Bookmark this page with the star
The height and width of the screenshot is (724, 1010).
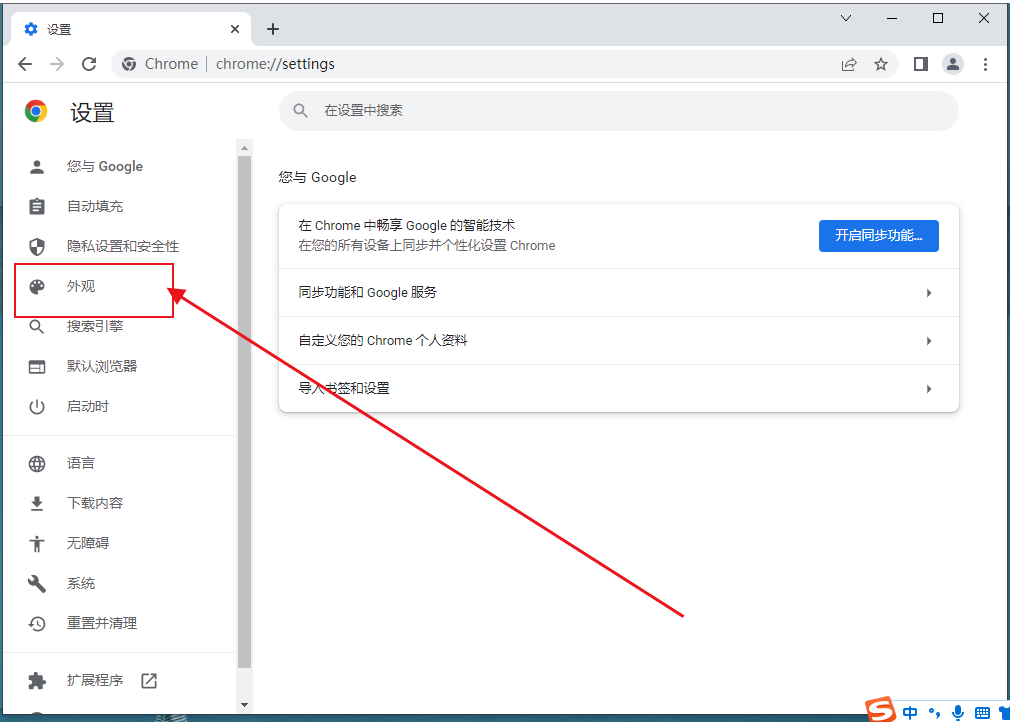pyautogui.click(x=881, y=64)
